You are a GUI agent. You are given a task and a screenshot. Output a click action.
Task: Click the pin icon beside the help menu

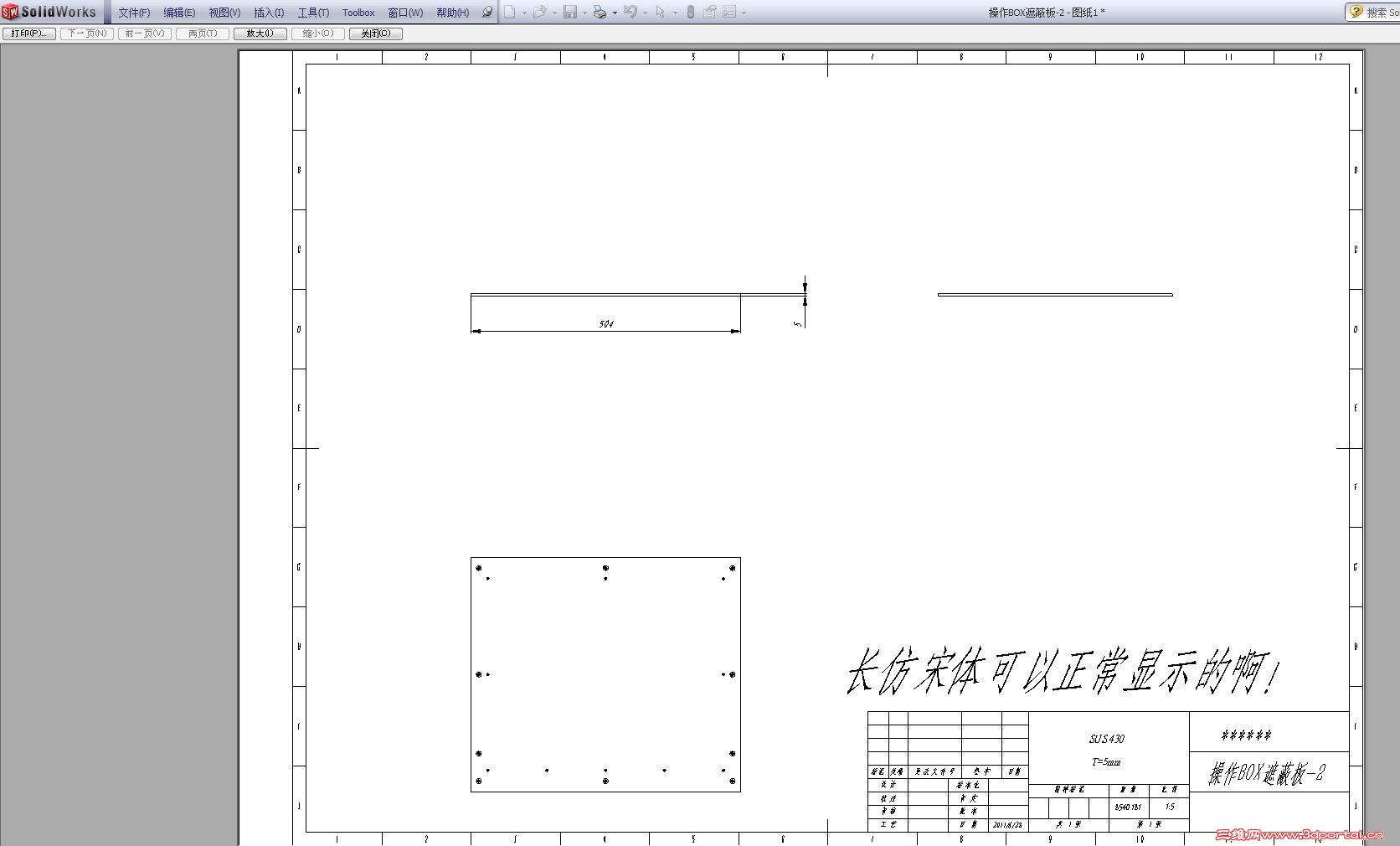tap(487, 12)
